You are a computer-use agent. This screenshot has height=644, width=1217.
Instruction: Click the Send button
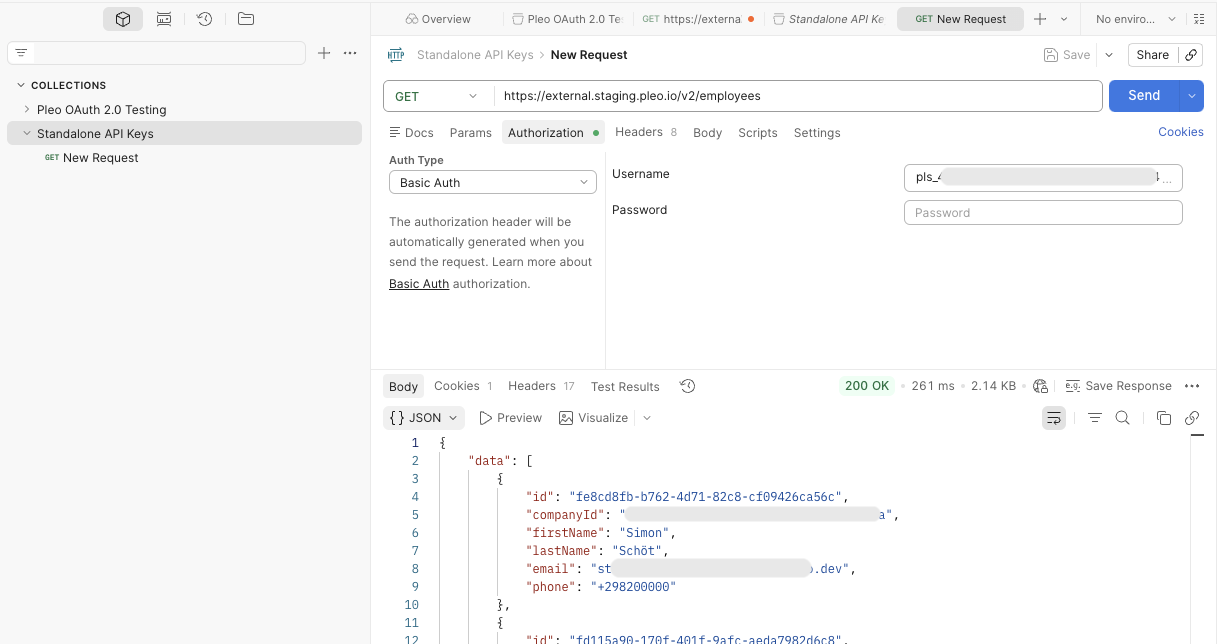tap(1143, 95)
